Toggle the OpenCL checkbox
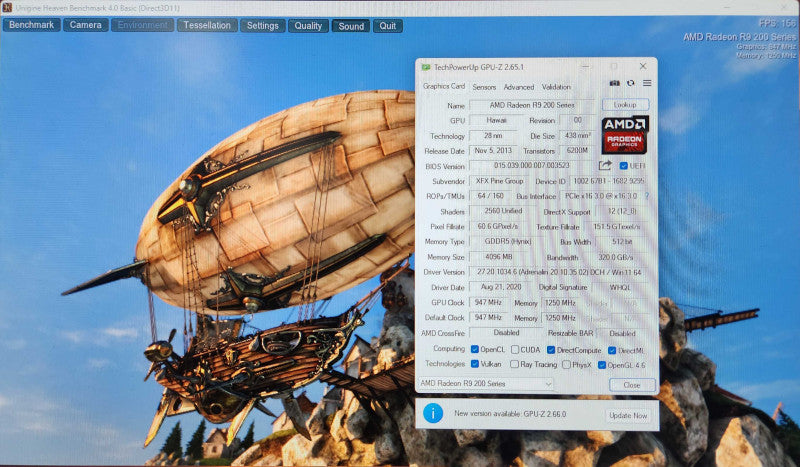Screen dimensions: 800x467 click(x=474, y=349)
